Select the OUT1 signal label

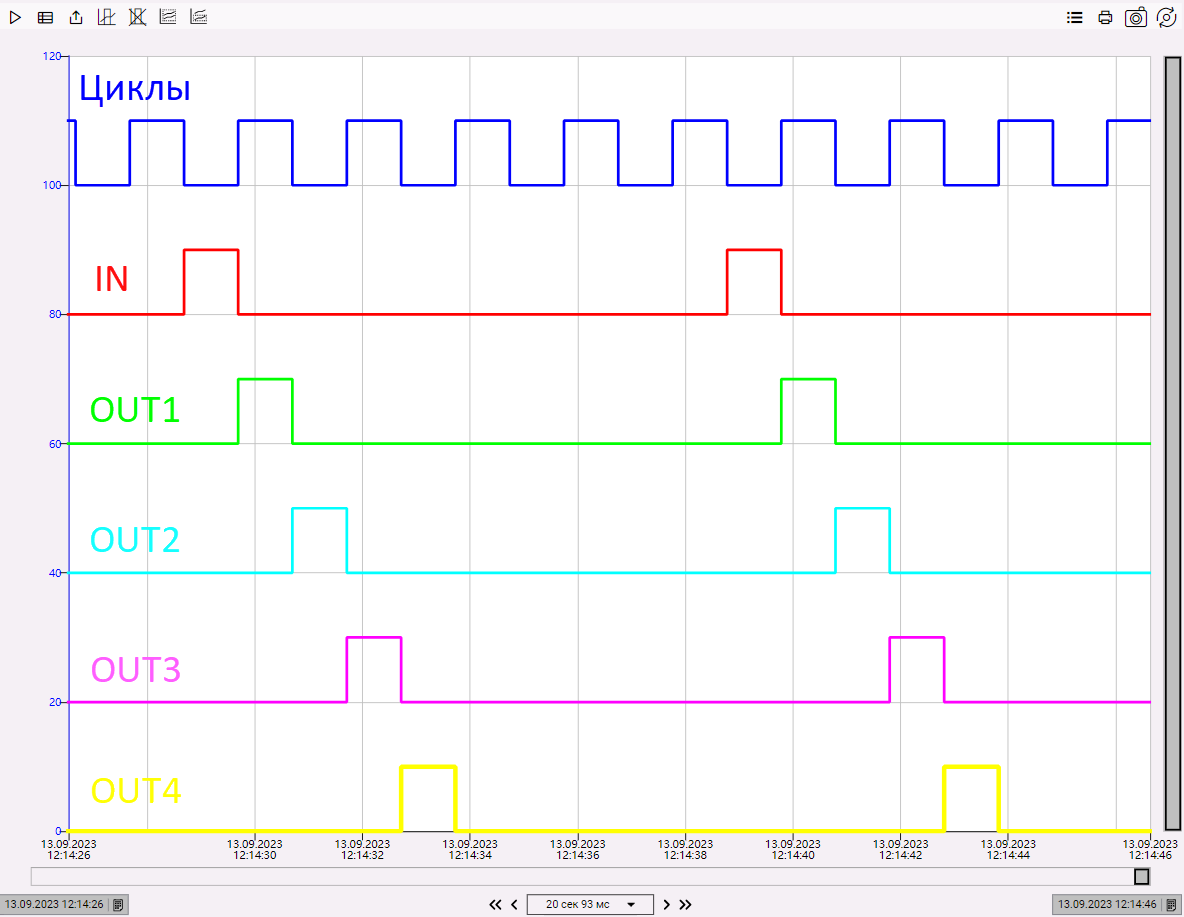134,409
